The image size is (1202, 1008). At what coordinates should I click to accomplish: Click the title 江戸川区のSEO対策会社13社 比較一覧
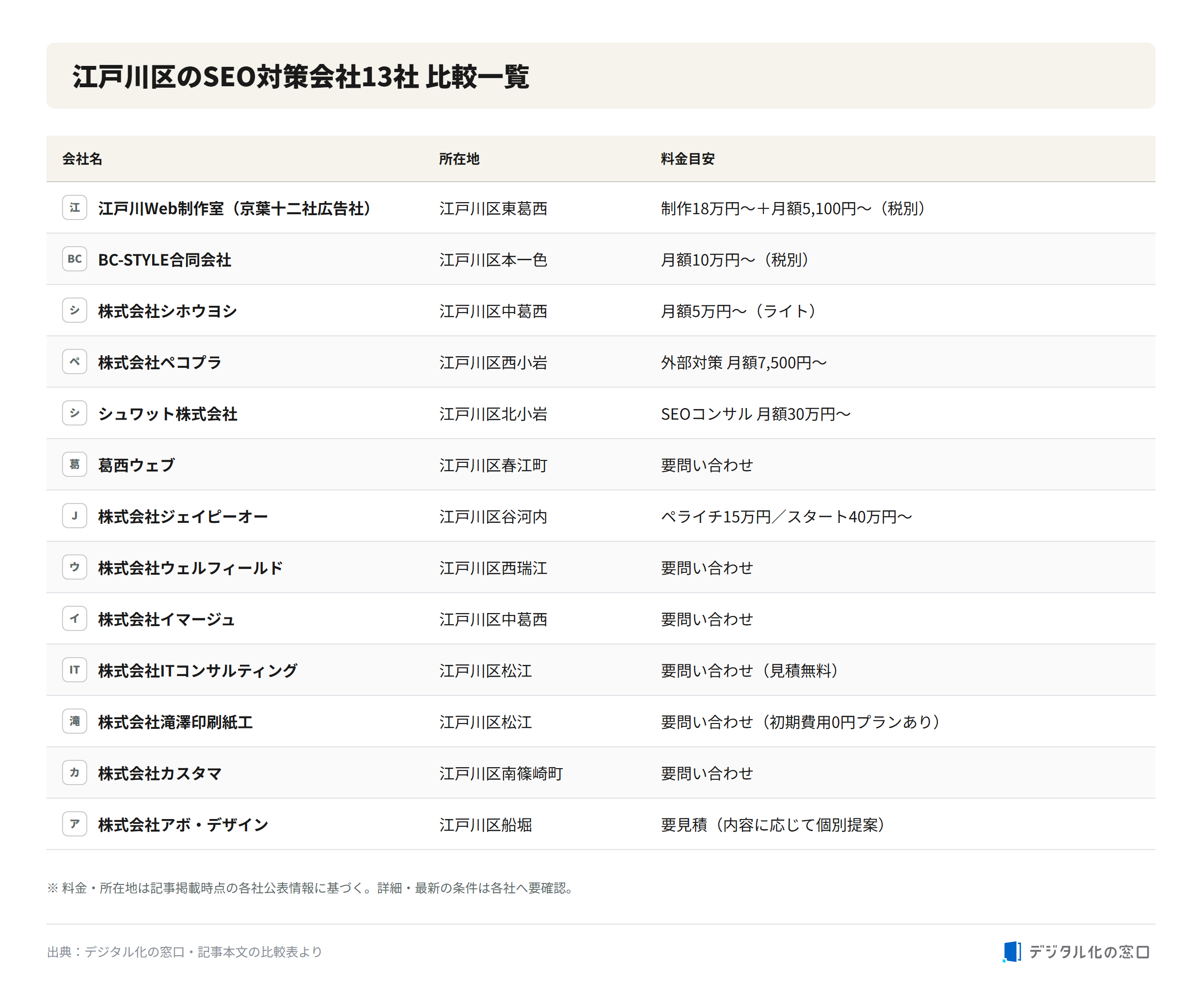(301, 76)
